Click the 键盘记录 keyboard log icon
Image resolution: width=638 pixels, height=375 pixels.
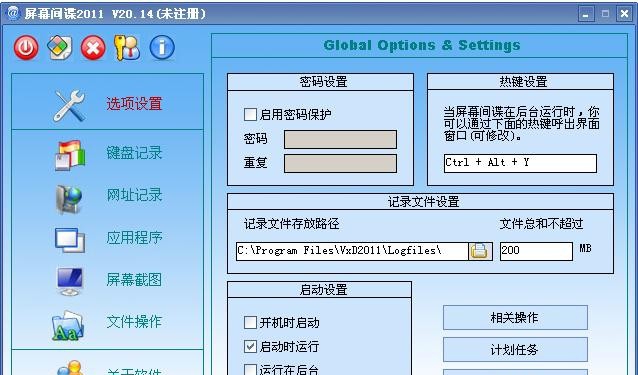(x=70, y=155)
